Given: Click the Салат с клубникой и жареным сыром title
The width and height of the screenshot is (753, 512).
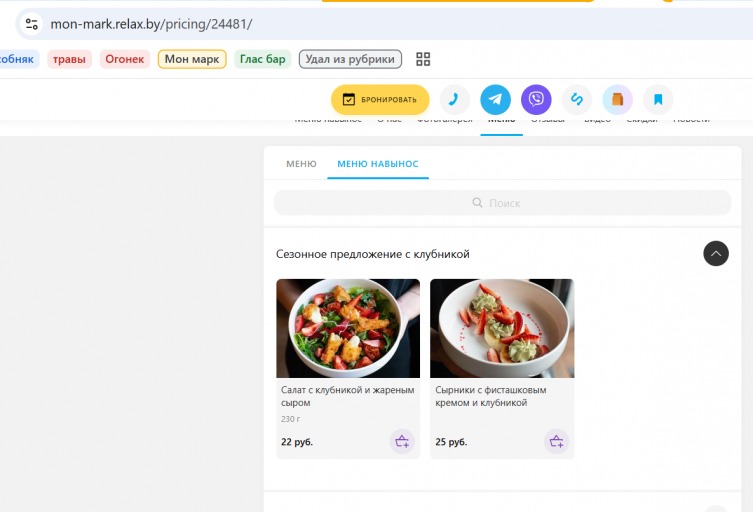Looking at the screenshot, I should pyautogui.click(x=348, y=396).
